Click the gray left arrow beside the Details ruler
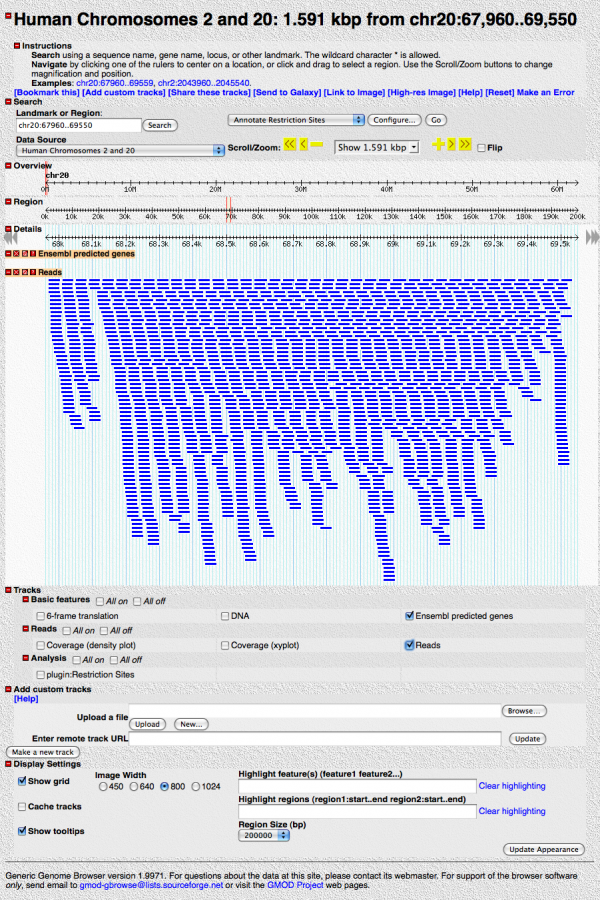 point(10,237)
